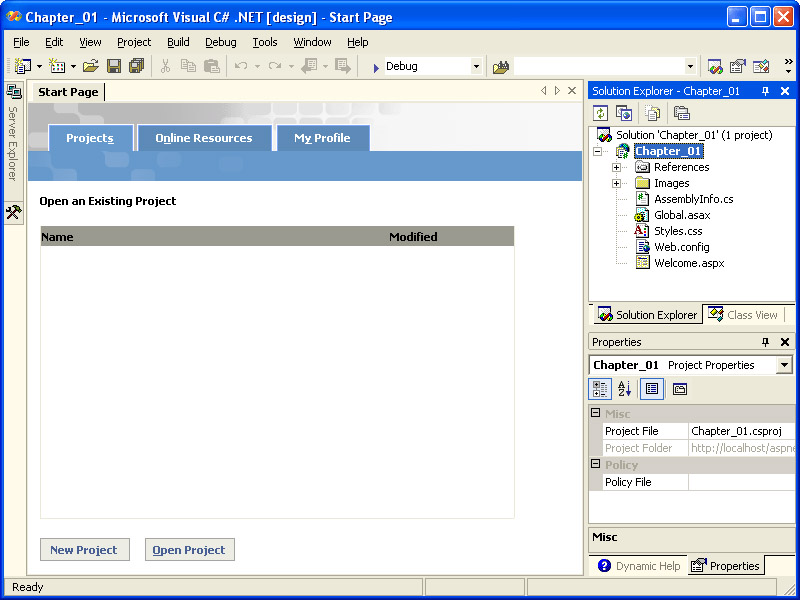
Task: Open the Toolbox from the left sidebar
Action: 14,212
